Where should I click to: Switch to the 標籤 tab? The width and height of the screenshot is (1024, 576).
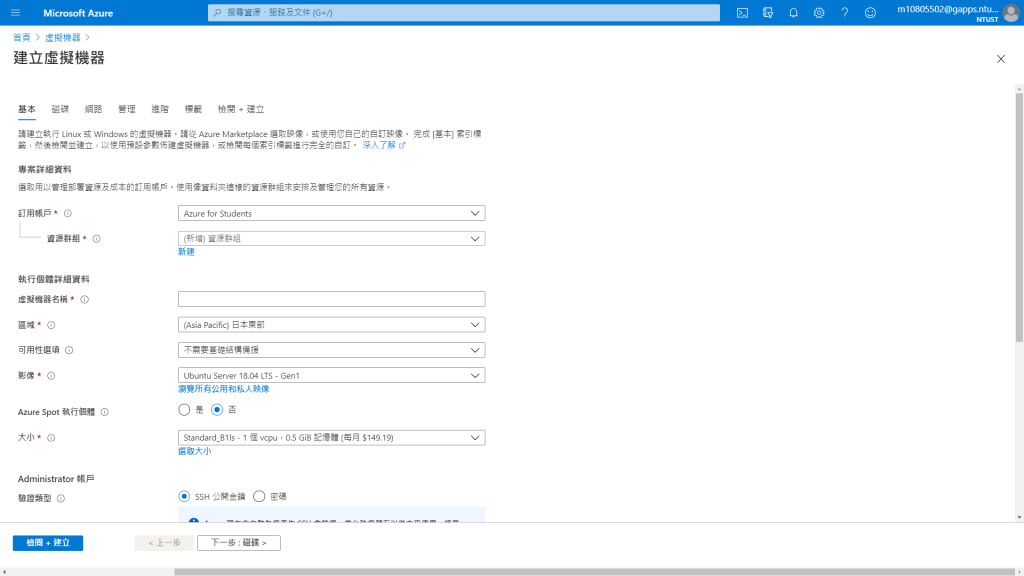[x=193, y=109]
